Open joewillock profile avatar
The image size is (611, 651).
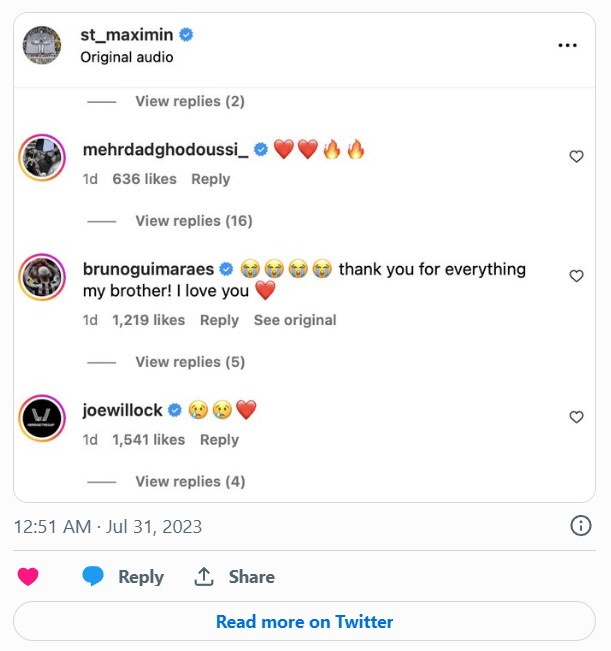pyautogui.click(x=42, y=418)
